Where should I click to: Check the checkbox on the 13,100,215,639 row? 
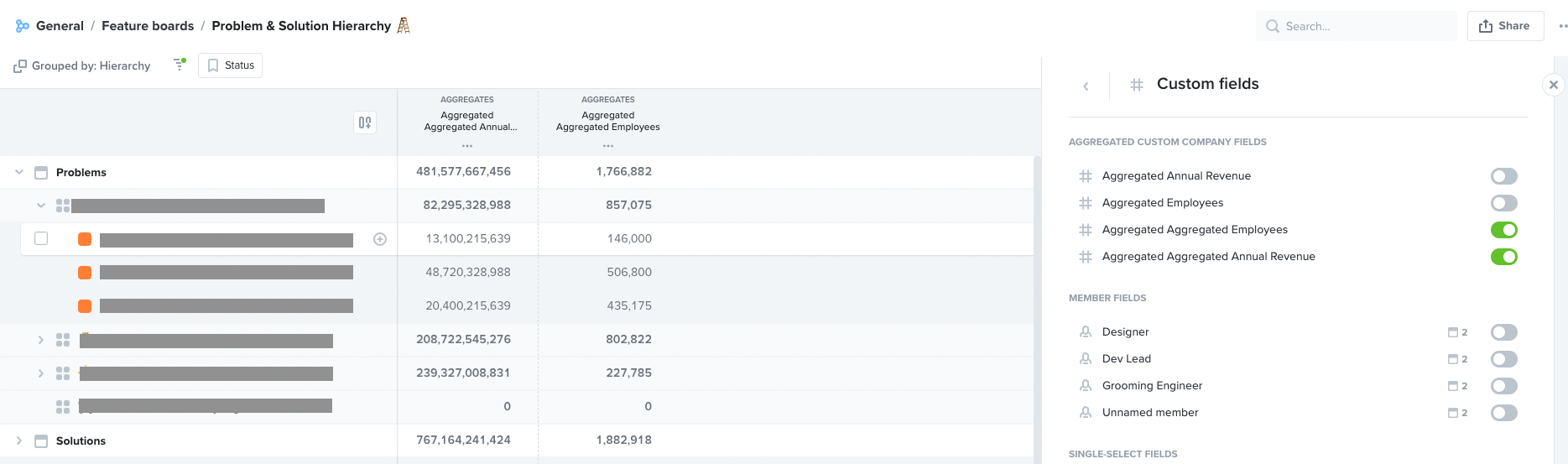41,238
